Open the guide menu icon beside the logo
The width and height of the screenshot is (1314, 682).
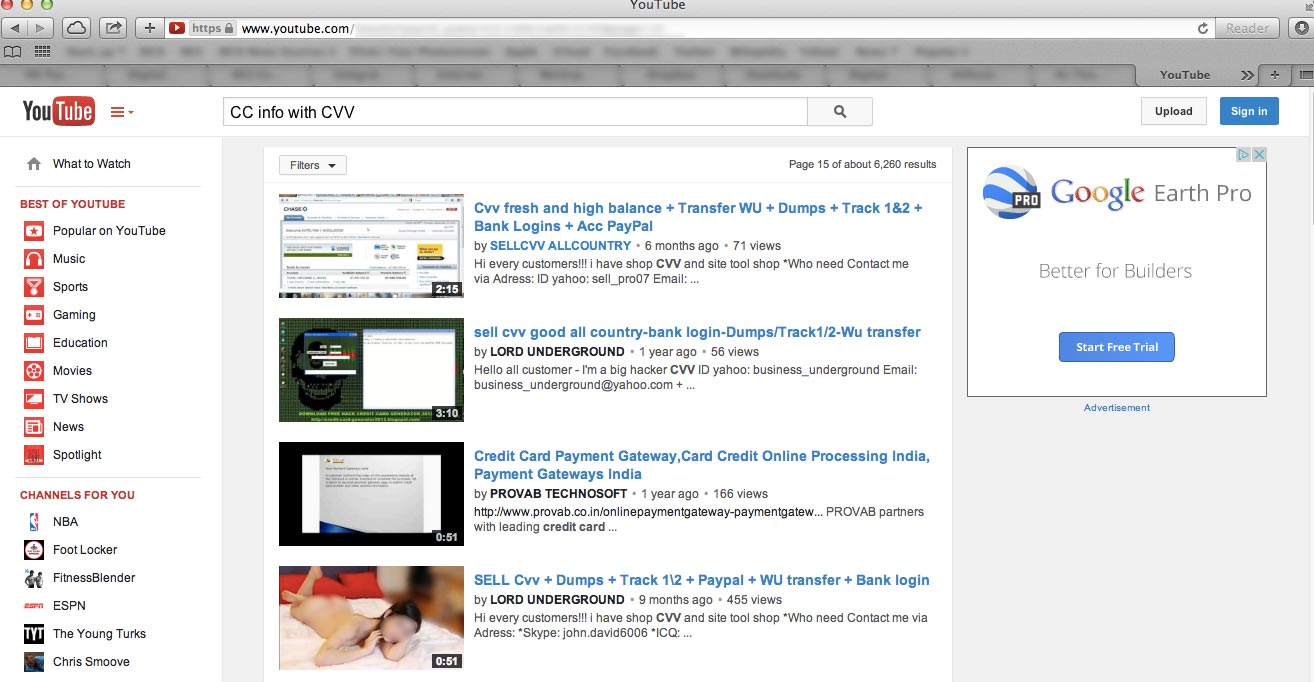[x=121, y=113]
